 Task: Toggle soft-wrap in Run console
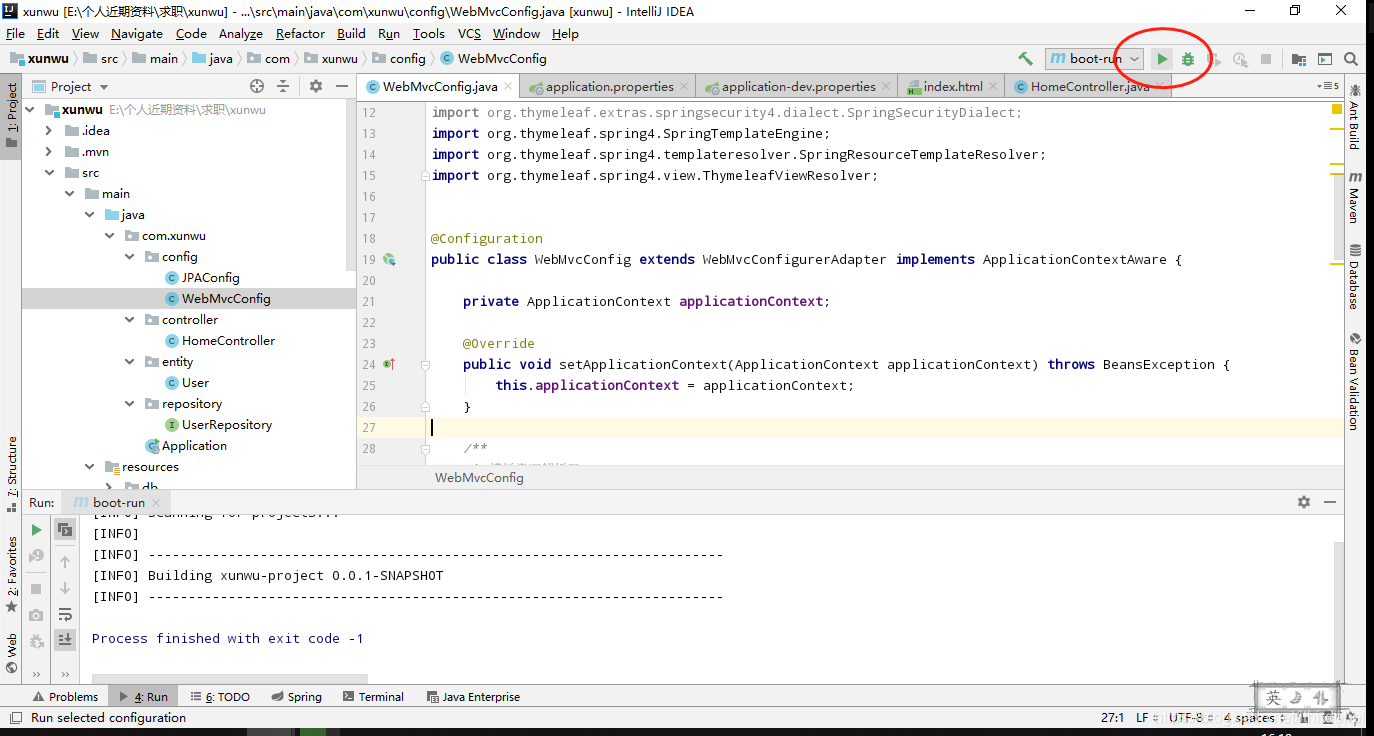[65, 614]
